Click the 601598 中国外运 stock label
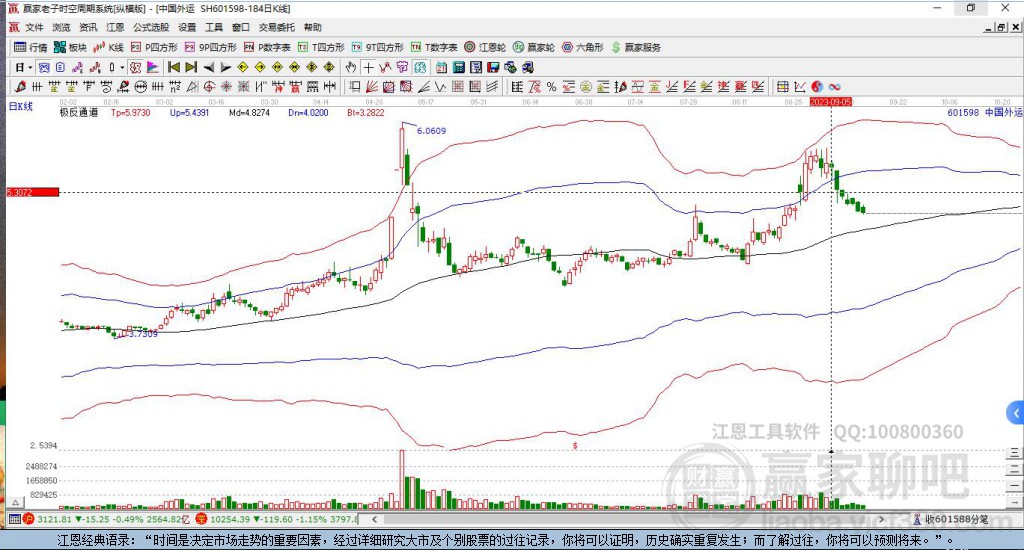The width and height of the screenshot is (1024, 550). (x=985, y=112)
